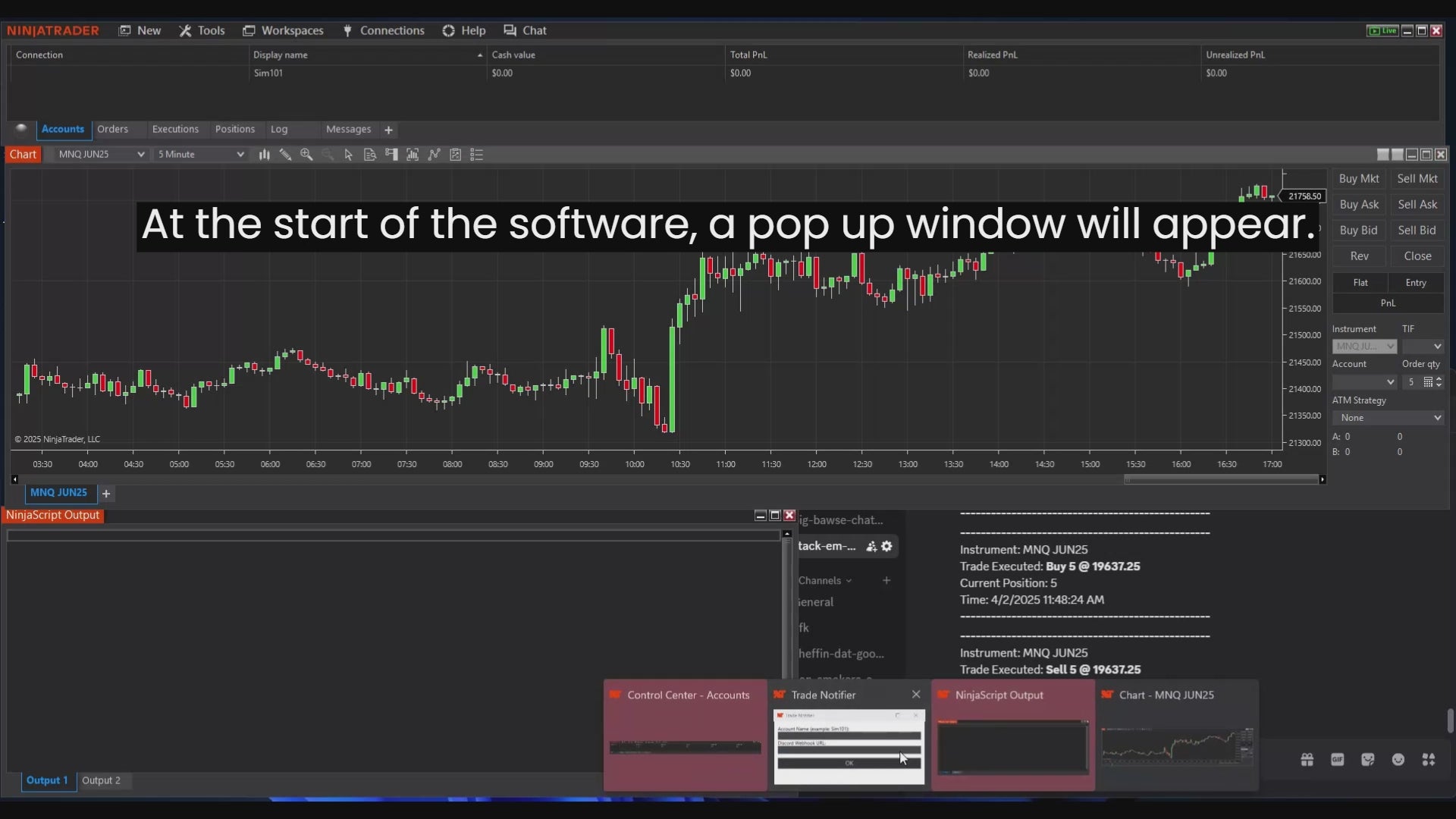Sort by Display name column arrow
The height and width of the screenshot is (819, 1456).
pyautogui.click(x=479, y=55)
